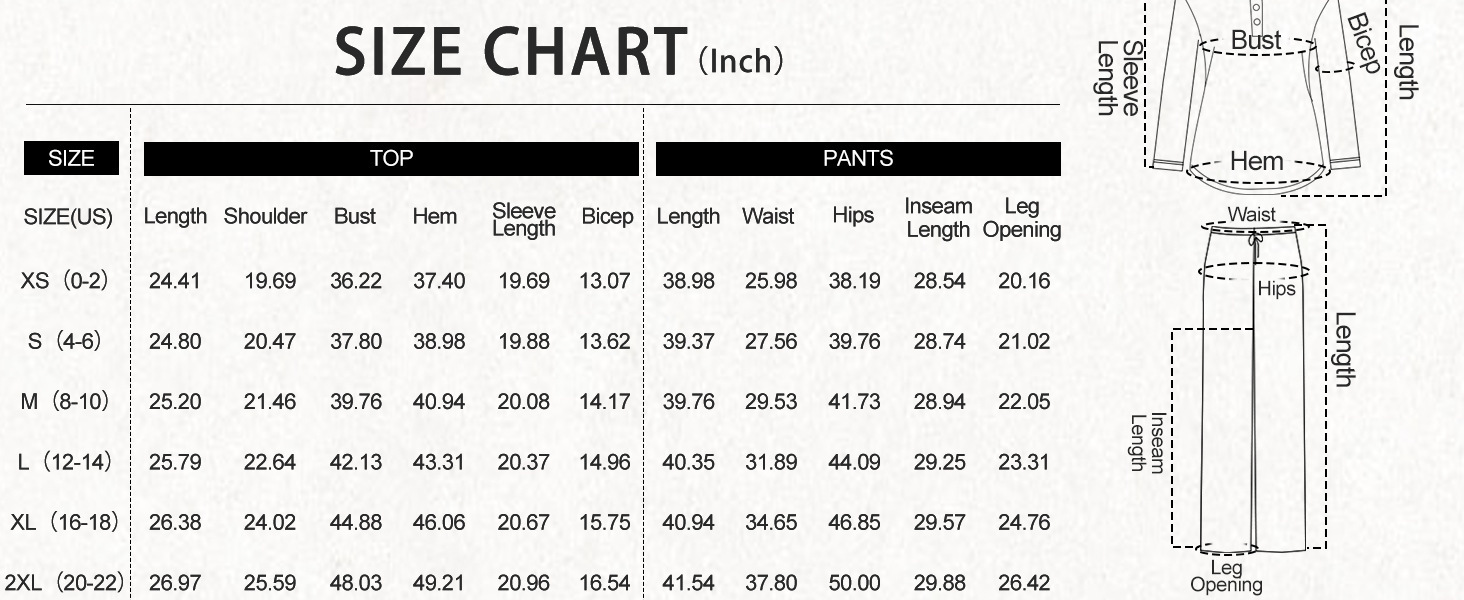Click the Bust label on the top diagram
This screenshot has width=1464, height=600.
1255,41
